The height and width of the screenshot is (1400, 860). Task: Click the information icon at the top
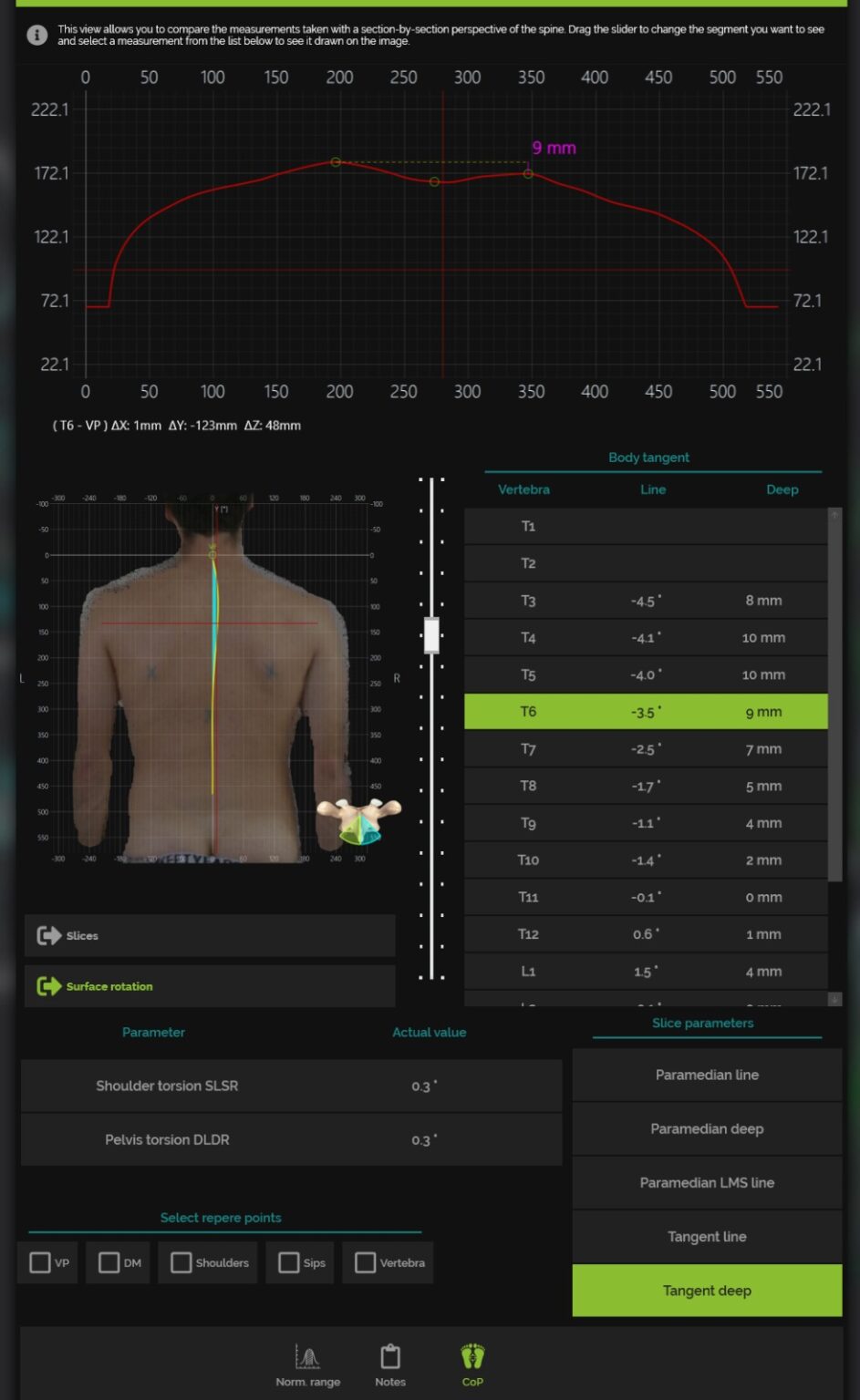tap(36, 35)
